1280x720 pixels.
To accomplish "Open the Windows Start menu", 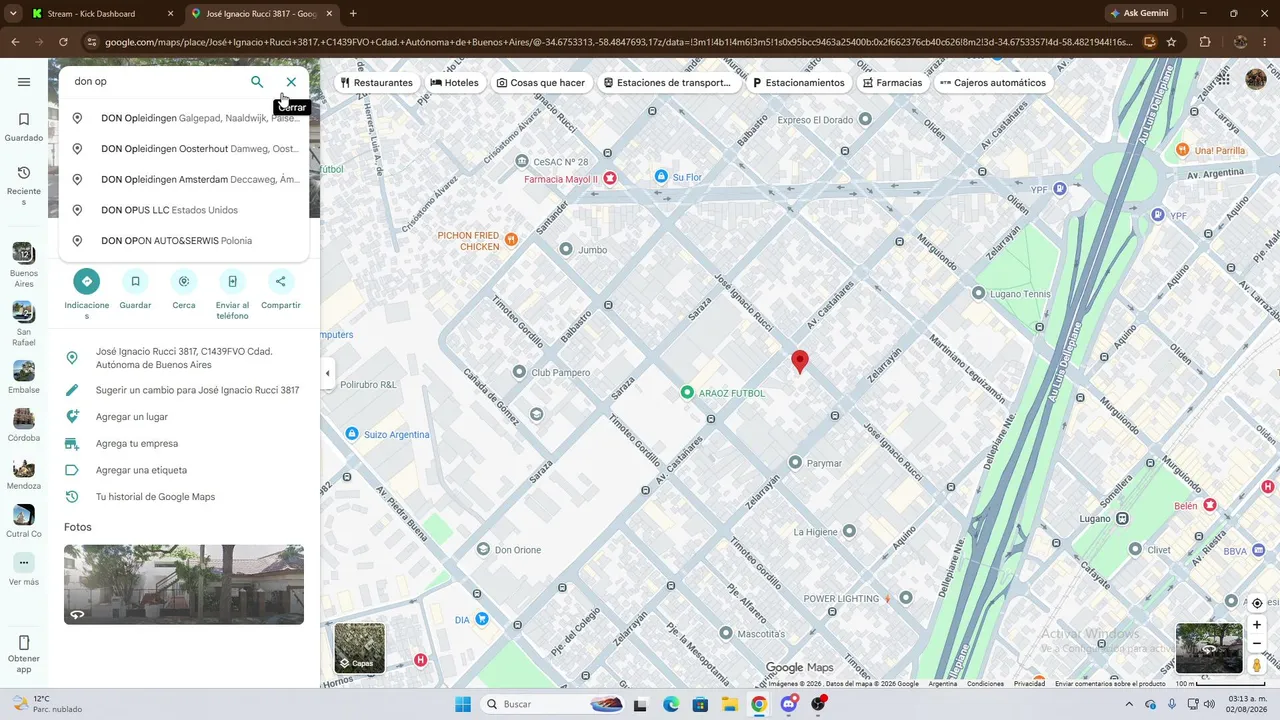I will [462, 704].
